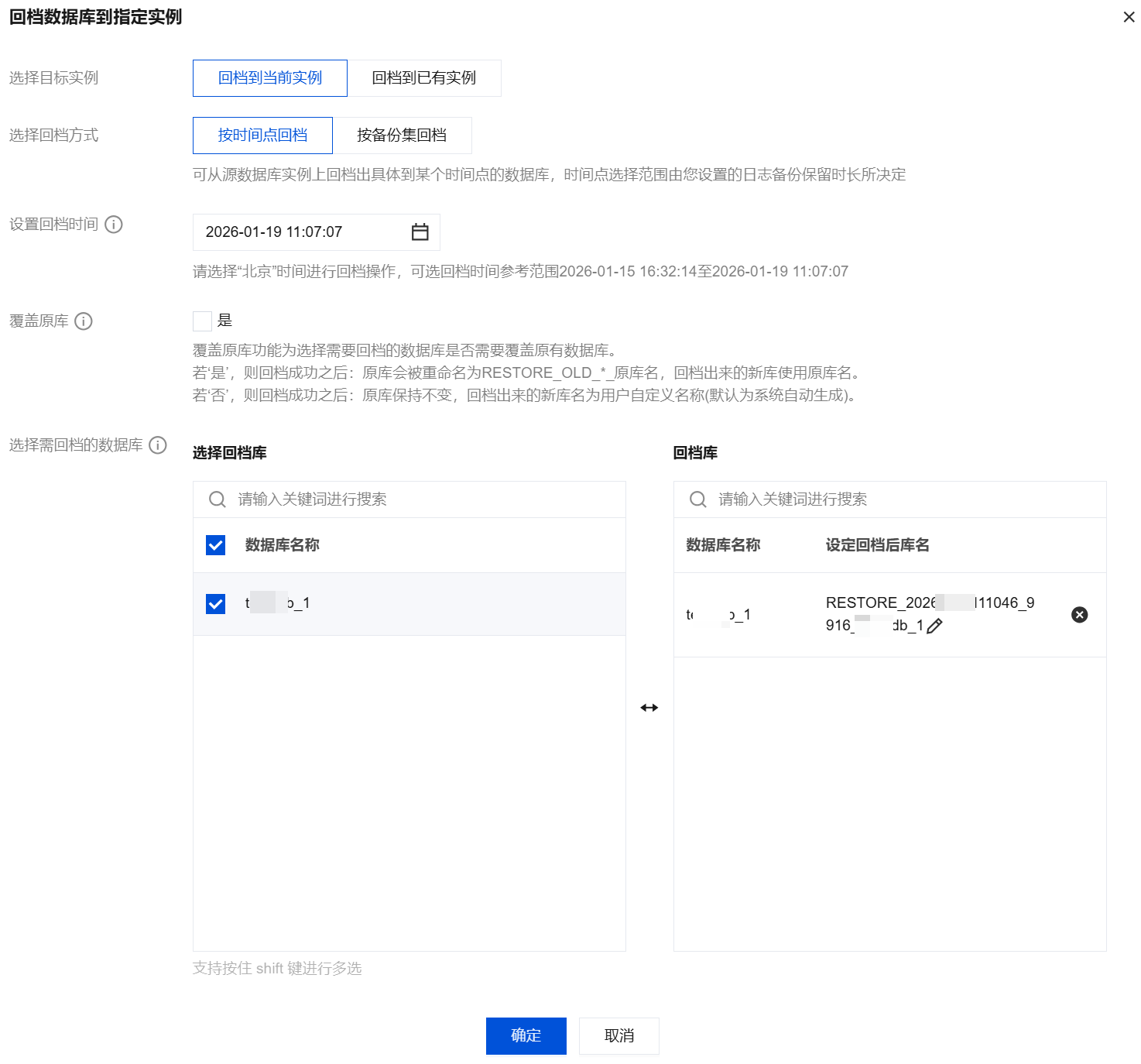Screen dimensions: 1141x1064
Task: Click search icon in 回档库 panel
Action: coord(698,499)
